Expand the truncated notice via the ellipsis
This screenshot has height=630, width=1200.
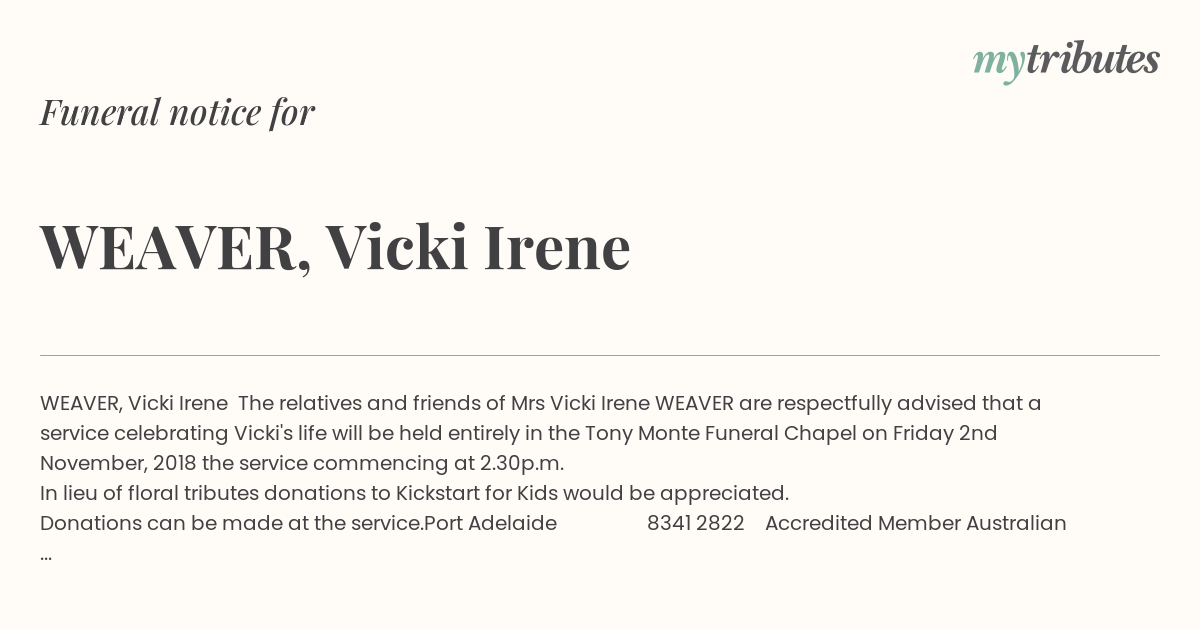pos(46,556)
